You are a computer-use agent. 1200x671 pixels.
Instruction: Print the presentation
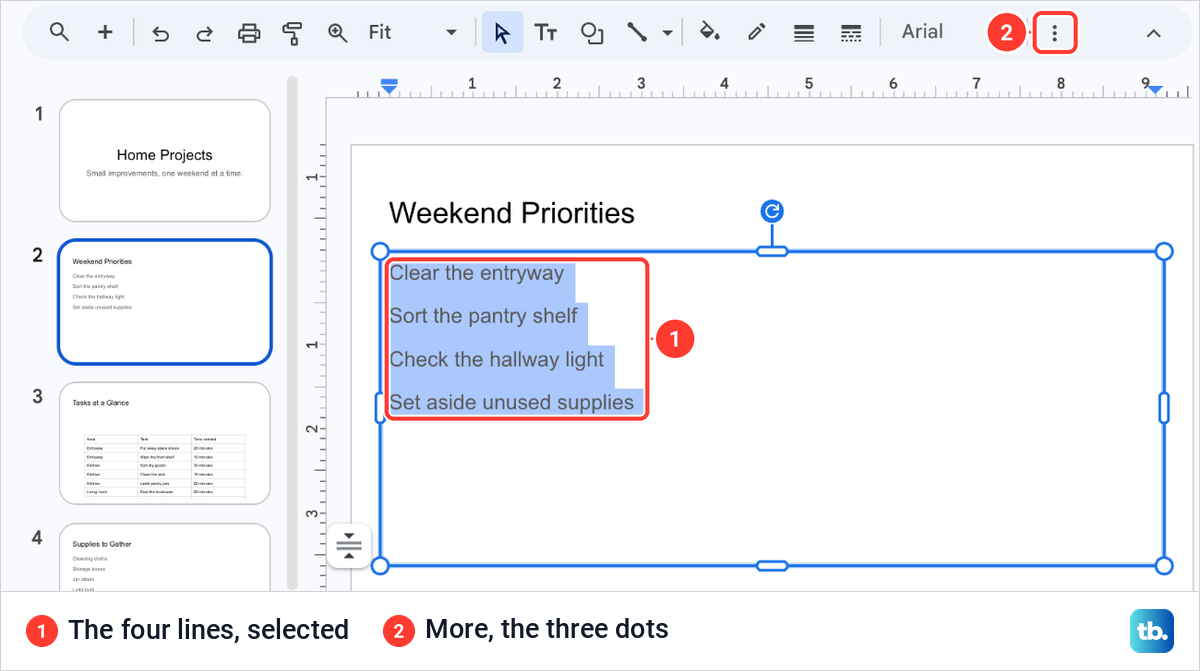[x=249, y=33]
